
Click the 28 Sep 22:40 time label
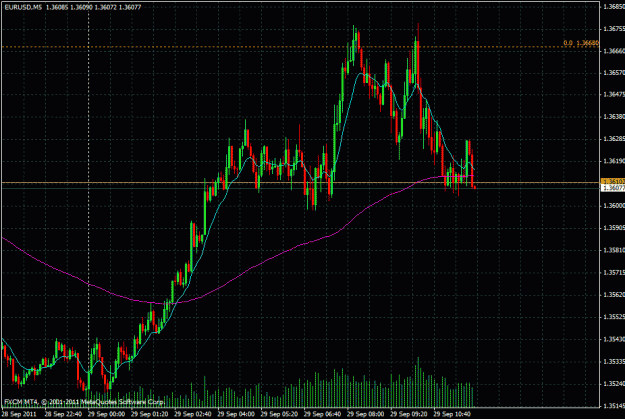63,414
